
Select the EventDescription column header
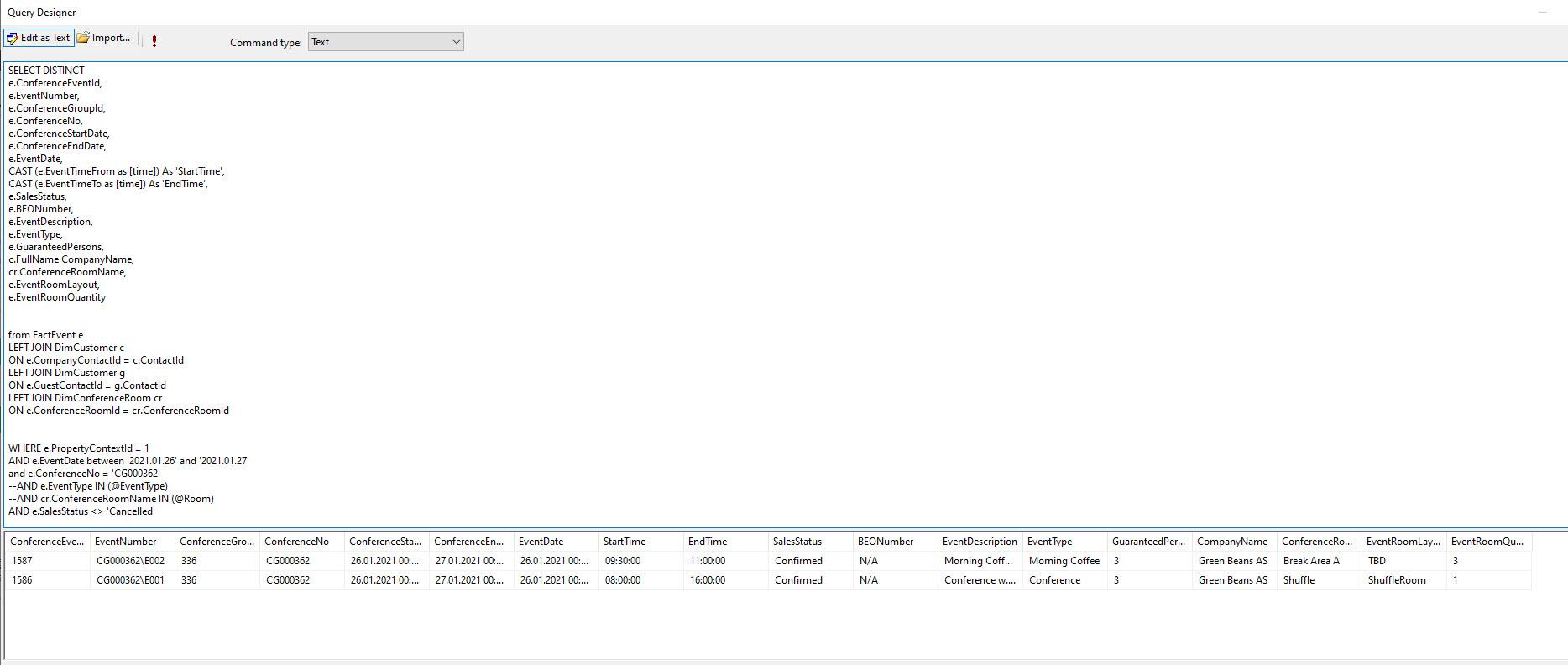[x=980, y=542]
